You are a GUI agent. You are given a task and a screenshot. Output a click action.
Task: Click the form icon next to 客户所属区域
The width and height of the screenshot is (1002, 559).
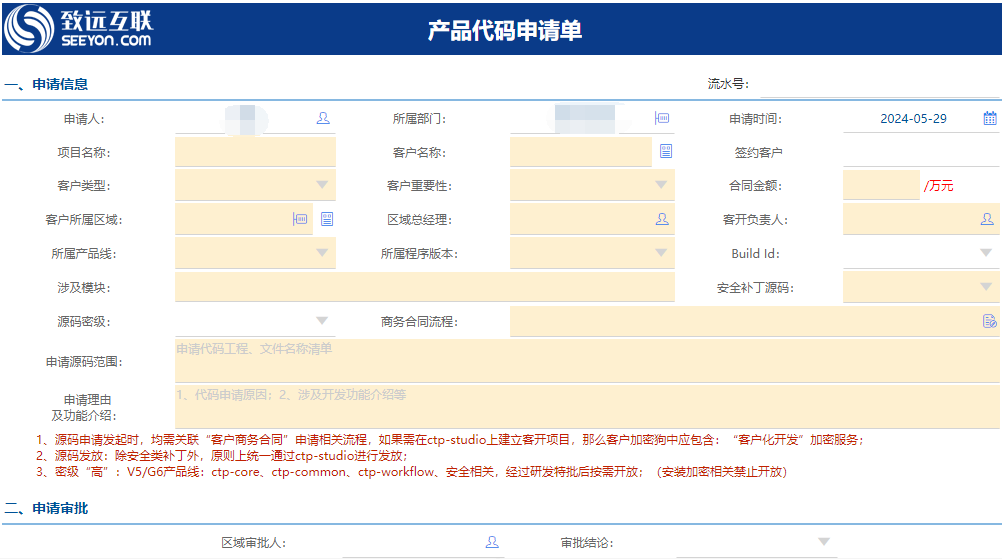point(327,219)
